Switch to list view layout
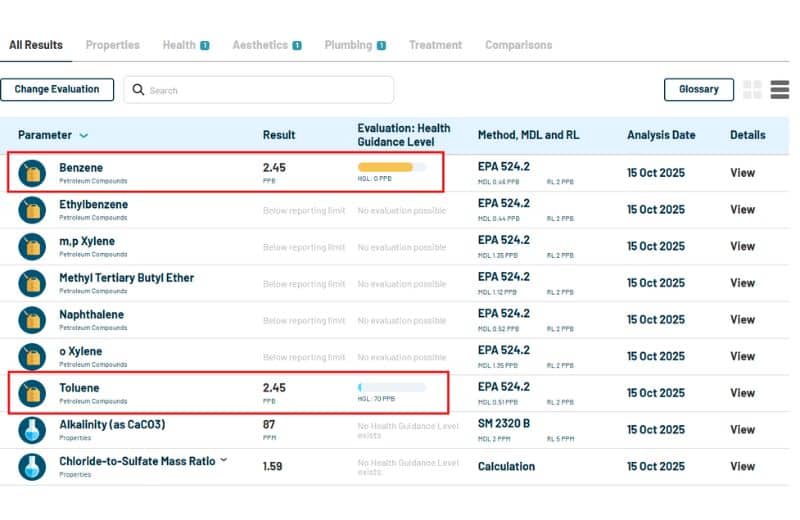Screen dimensions: 800x520 (x=779, y=90)
